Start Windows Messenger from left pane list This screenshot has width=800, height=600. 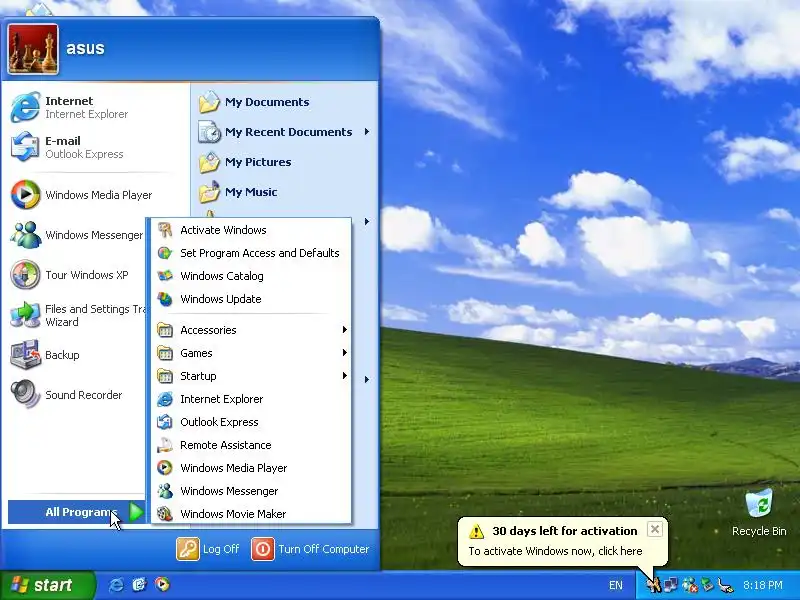pyautogui.click(x=77, y=235)
